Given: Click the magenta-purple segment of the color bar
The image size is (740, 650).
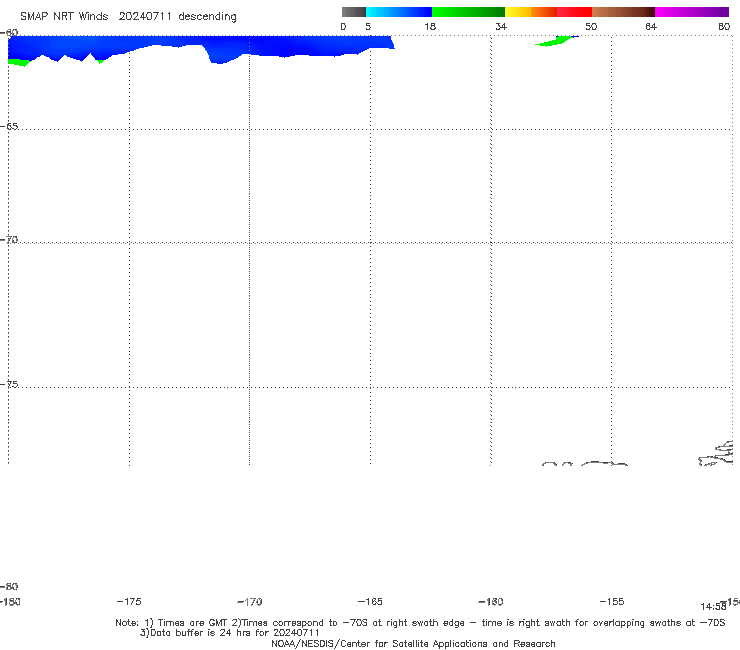Looking at the screenshot, I should pyautogui.click(x=692, y=12).
